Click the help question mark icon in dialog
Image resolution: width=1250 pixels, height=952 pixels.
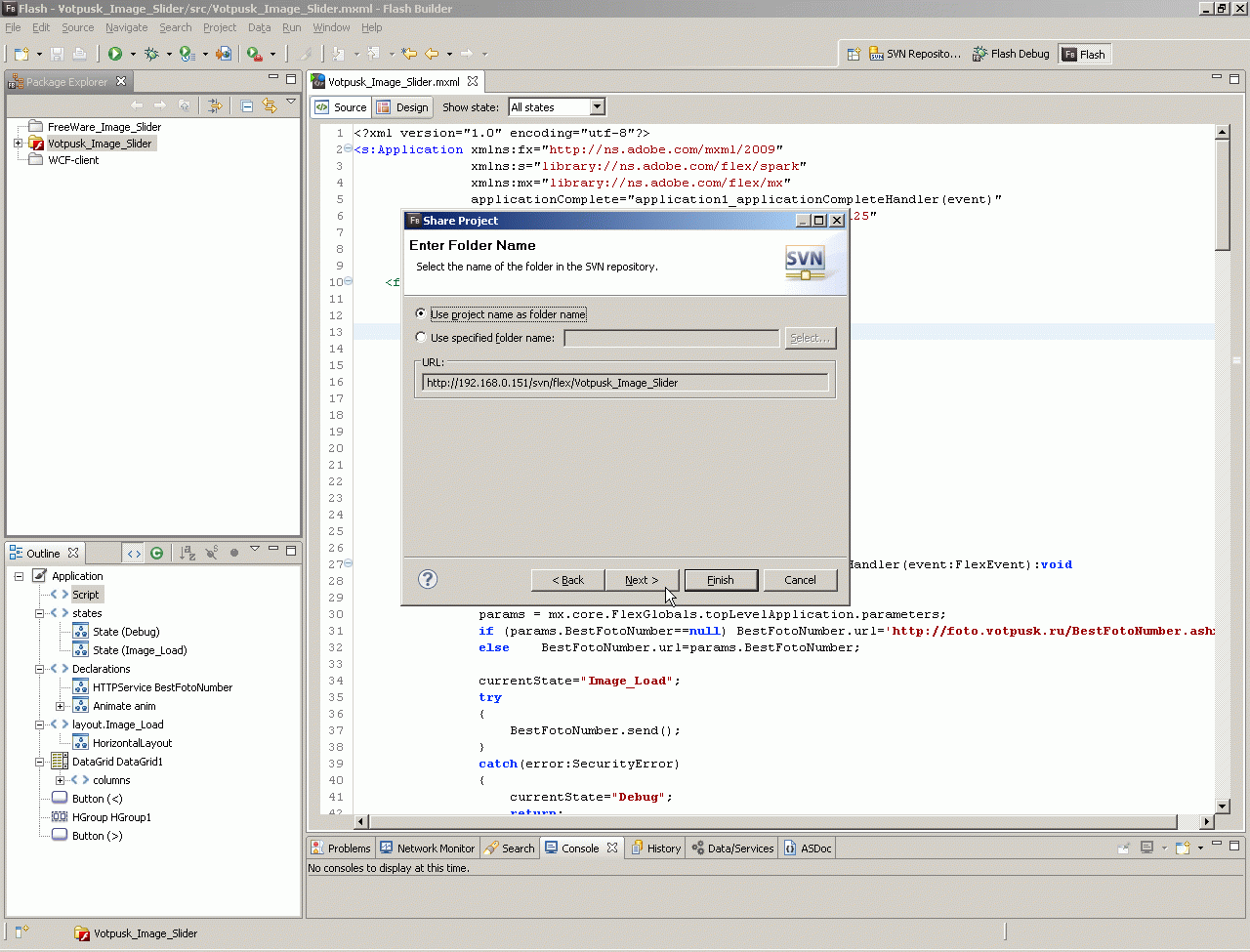428,579
